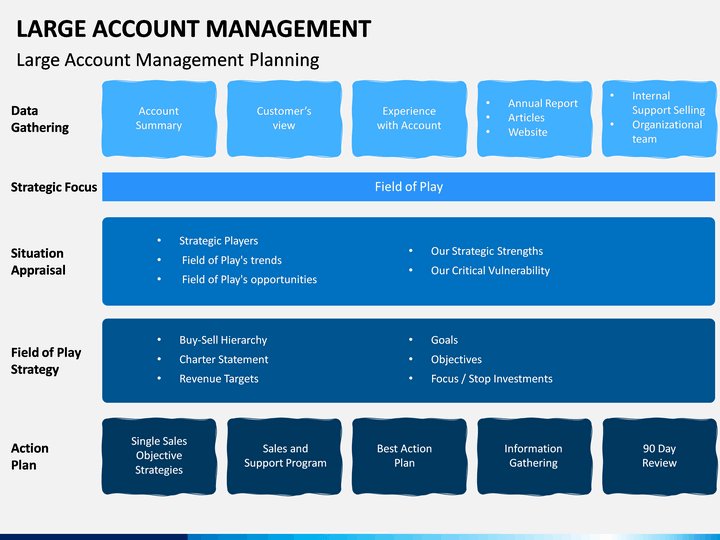Click Field of Play's trends bullet
Screen dimensions: 720x540
232,260
